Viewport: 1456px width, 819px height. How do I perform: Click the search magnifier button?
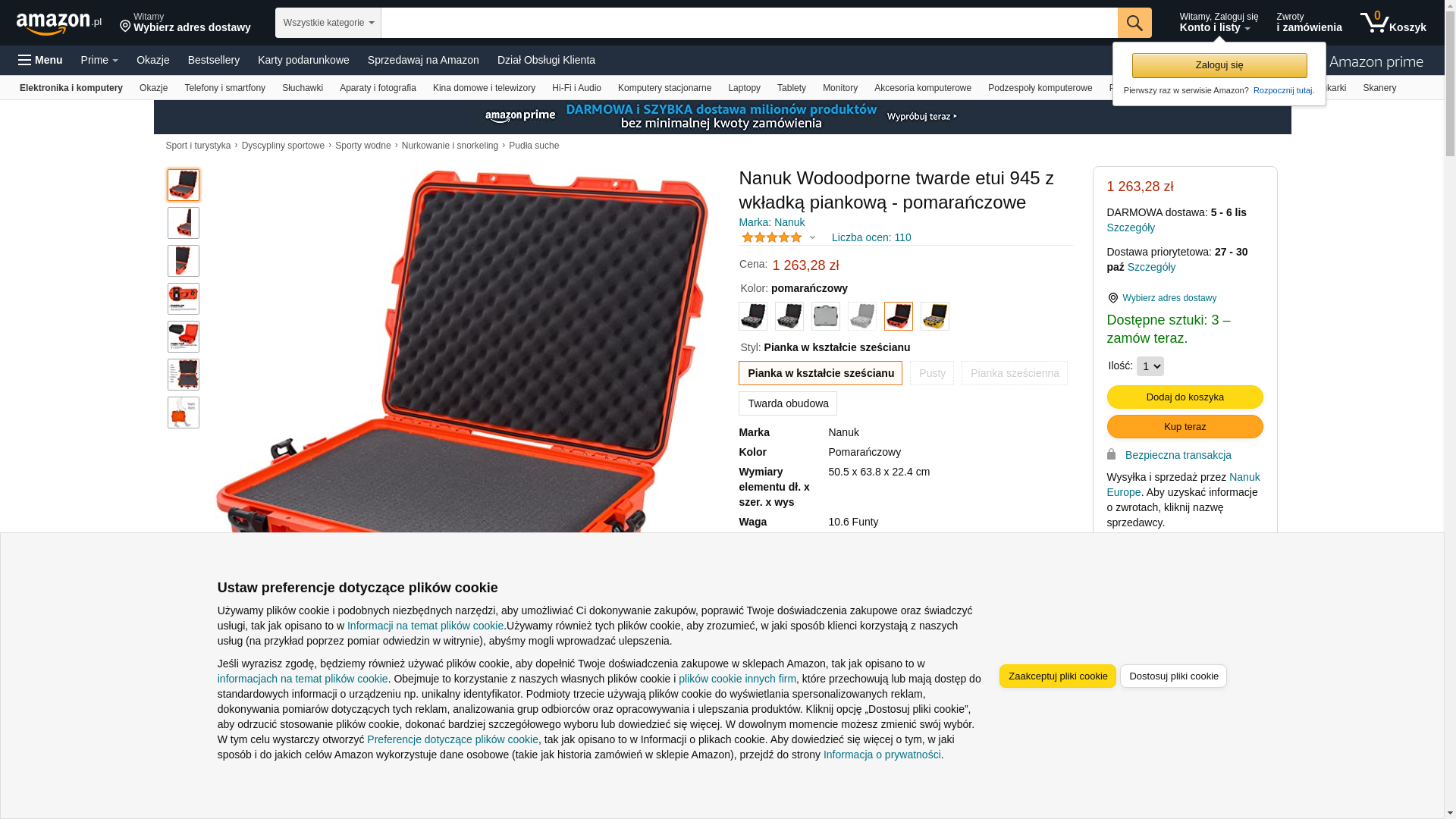pyautogui.click(x=1134, y=23)
